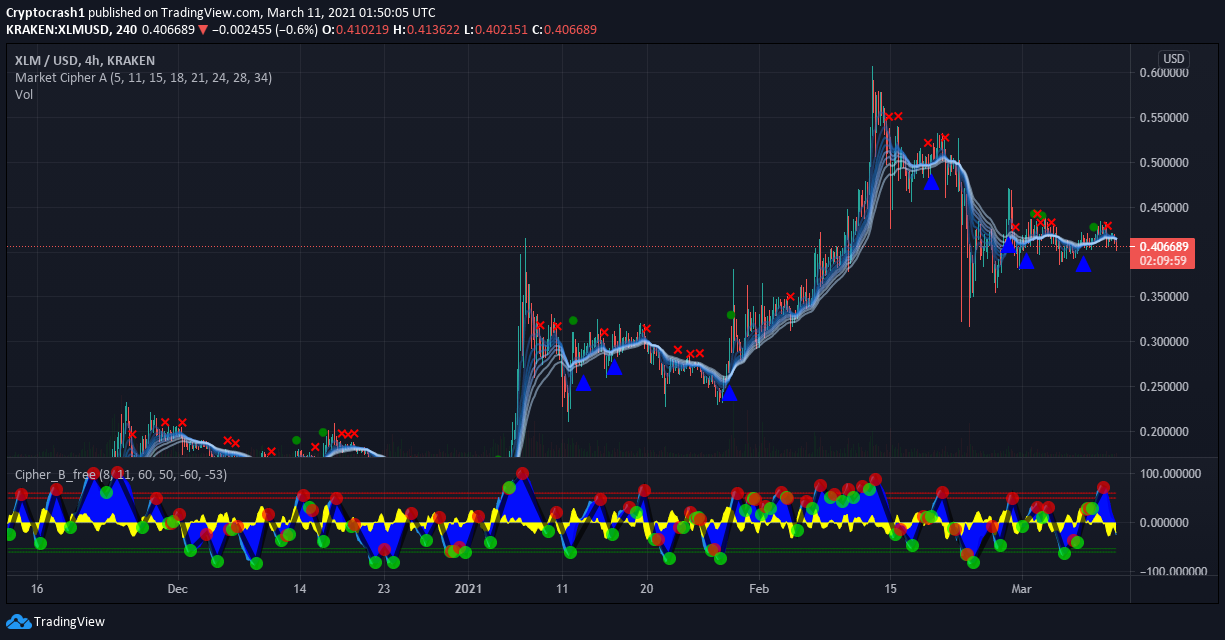Click the 0.600000 price axis label
This screenshot has width=1225, height=640.
coord(1163,73)
